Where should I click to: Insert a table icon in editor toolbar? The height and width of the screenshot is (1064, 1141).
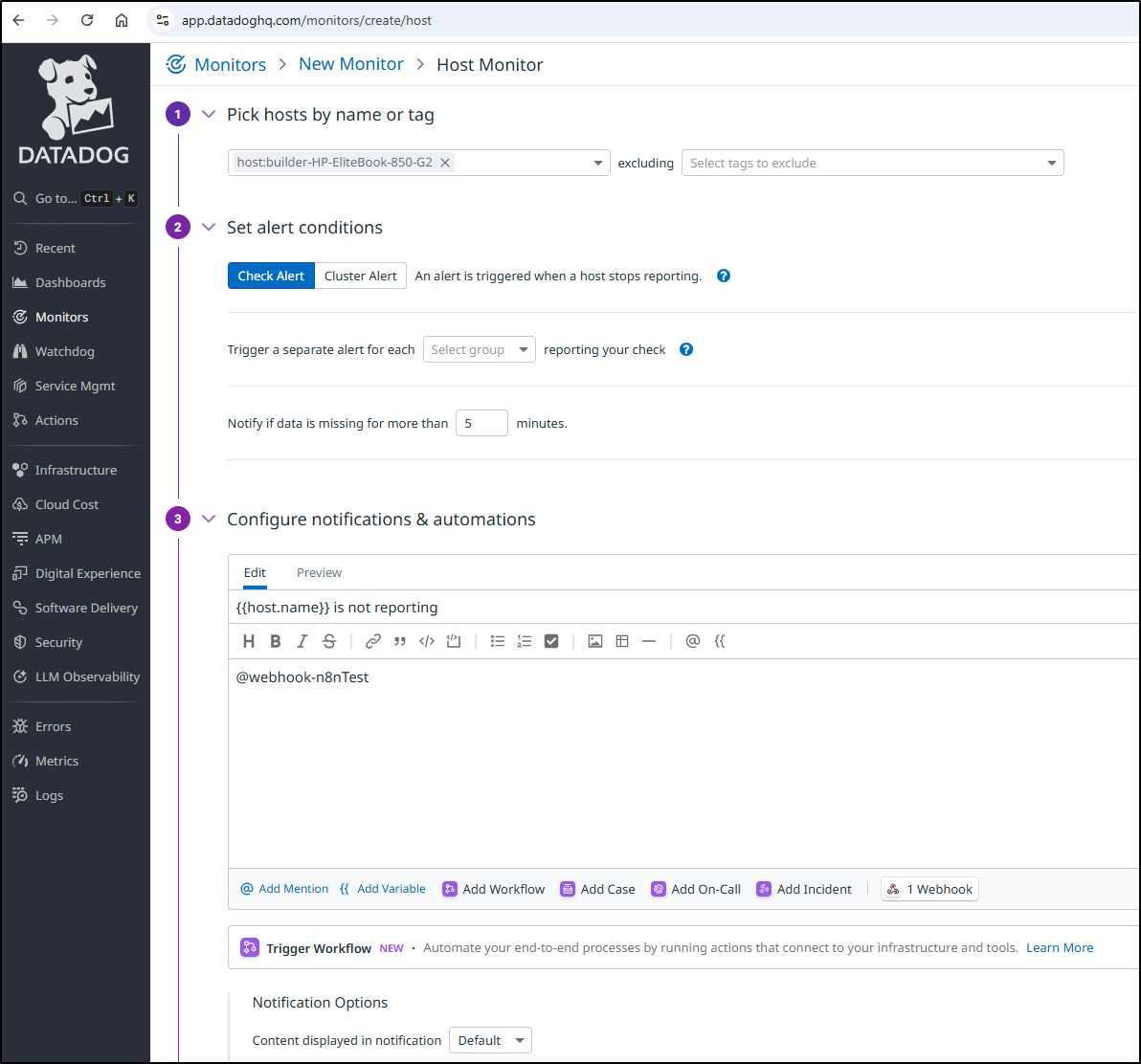coord(622,641)
